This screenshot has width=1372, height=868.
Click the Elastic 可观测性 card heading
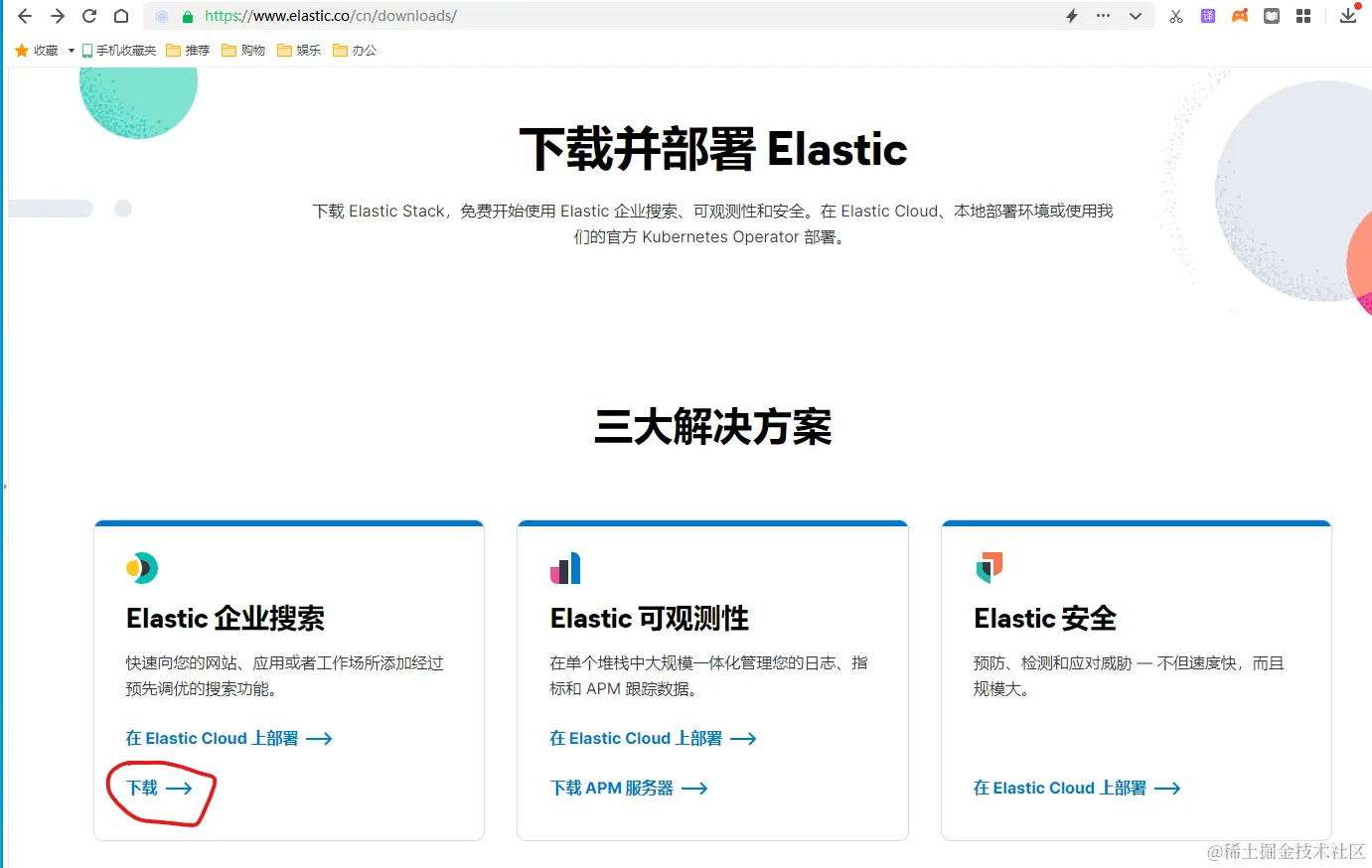[x=650, y=619]
